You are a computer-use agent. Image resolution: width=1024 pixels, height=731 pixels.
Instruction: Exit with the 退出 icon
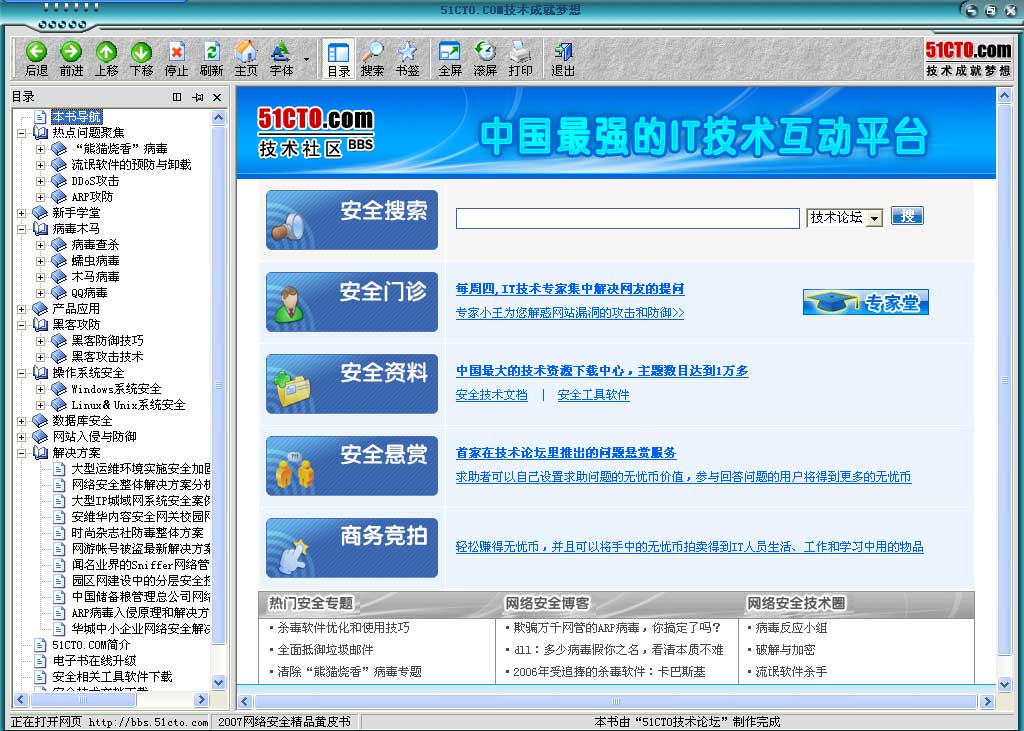(x=563, y=52)
